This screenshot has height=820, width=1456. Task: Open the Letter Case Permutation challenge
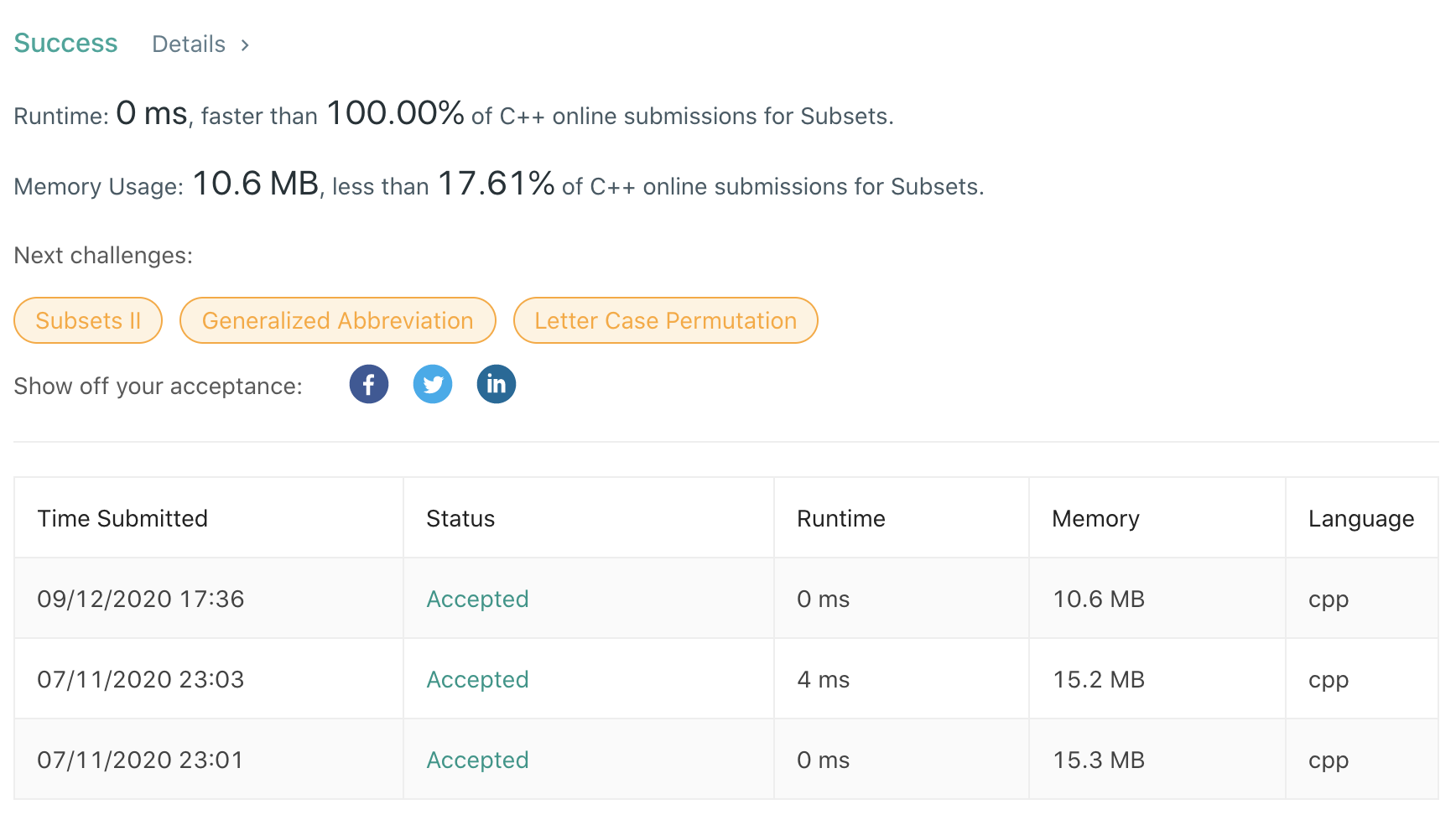tap(665, 320)
